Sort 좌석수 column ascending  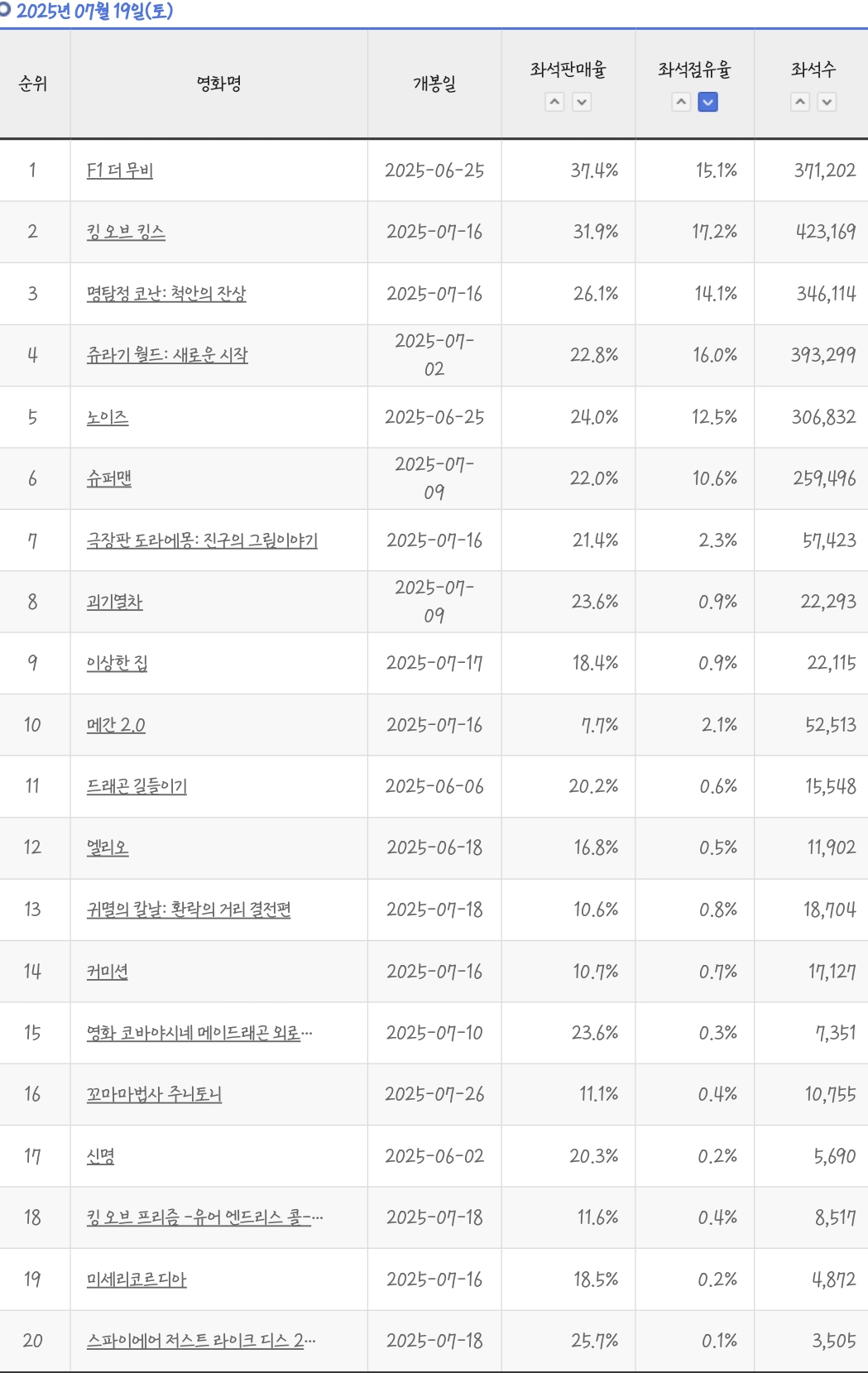tap(800, 102)
